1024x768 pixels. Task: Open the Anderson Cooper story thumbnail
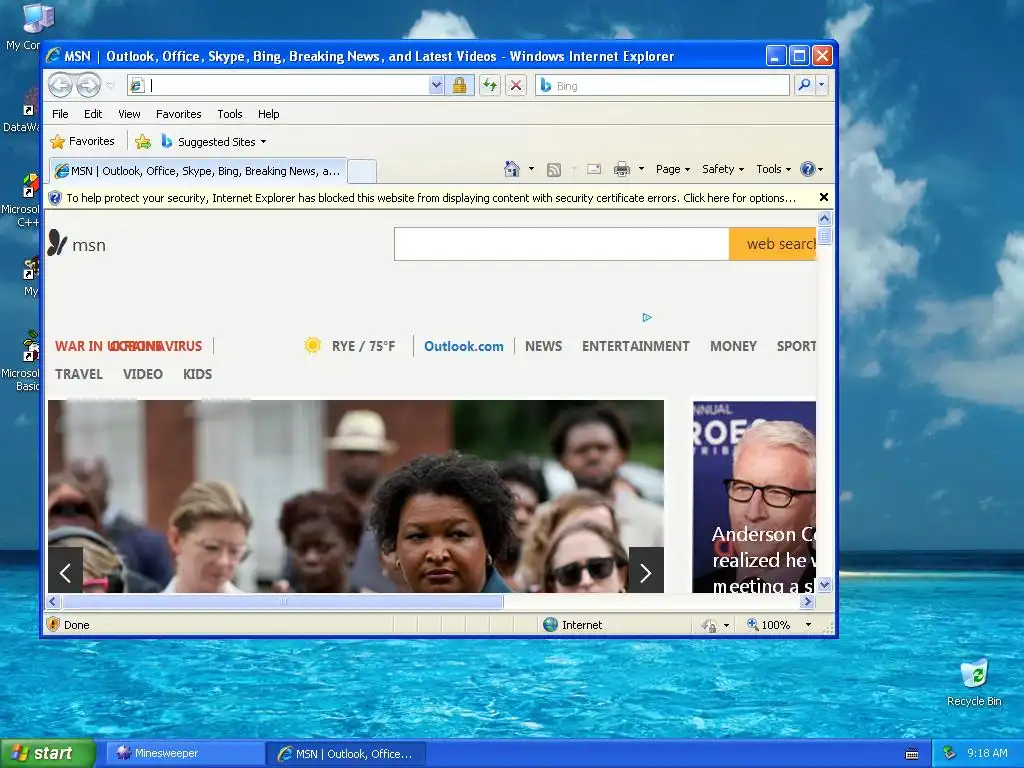pos(754,497)
